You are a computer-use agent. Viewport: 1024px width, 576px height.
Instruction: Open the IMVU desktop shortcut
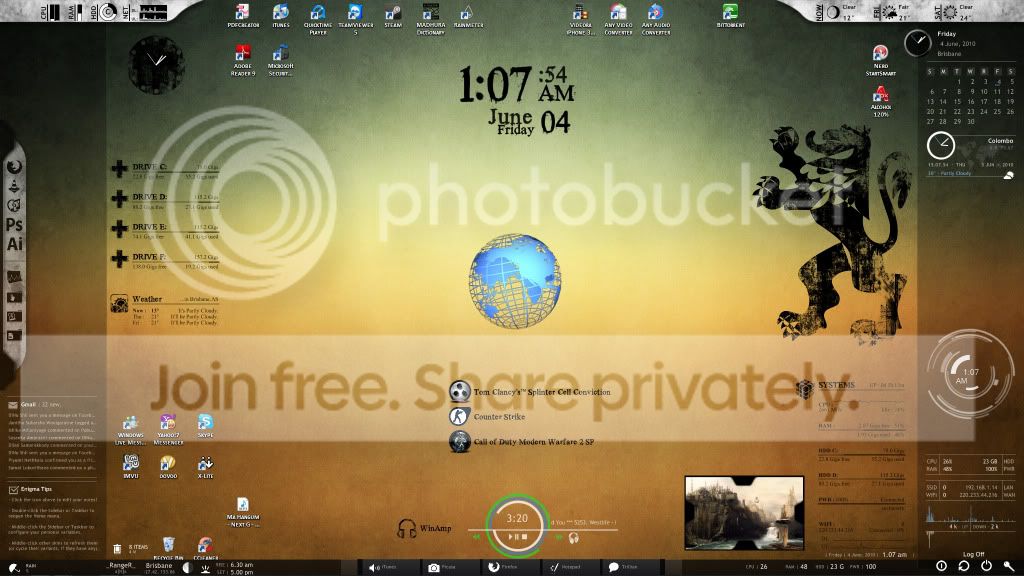131,466
